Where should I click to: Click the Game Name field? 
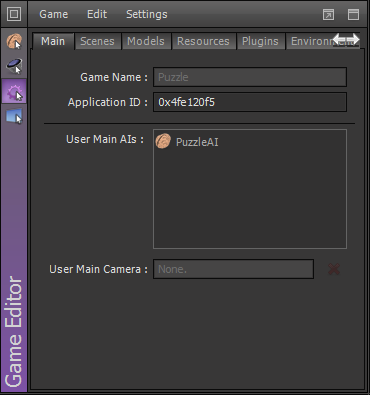(250, 77)
